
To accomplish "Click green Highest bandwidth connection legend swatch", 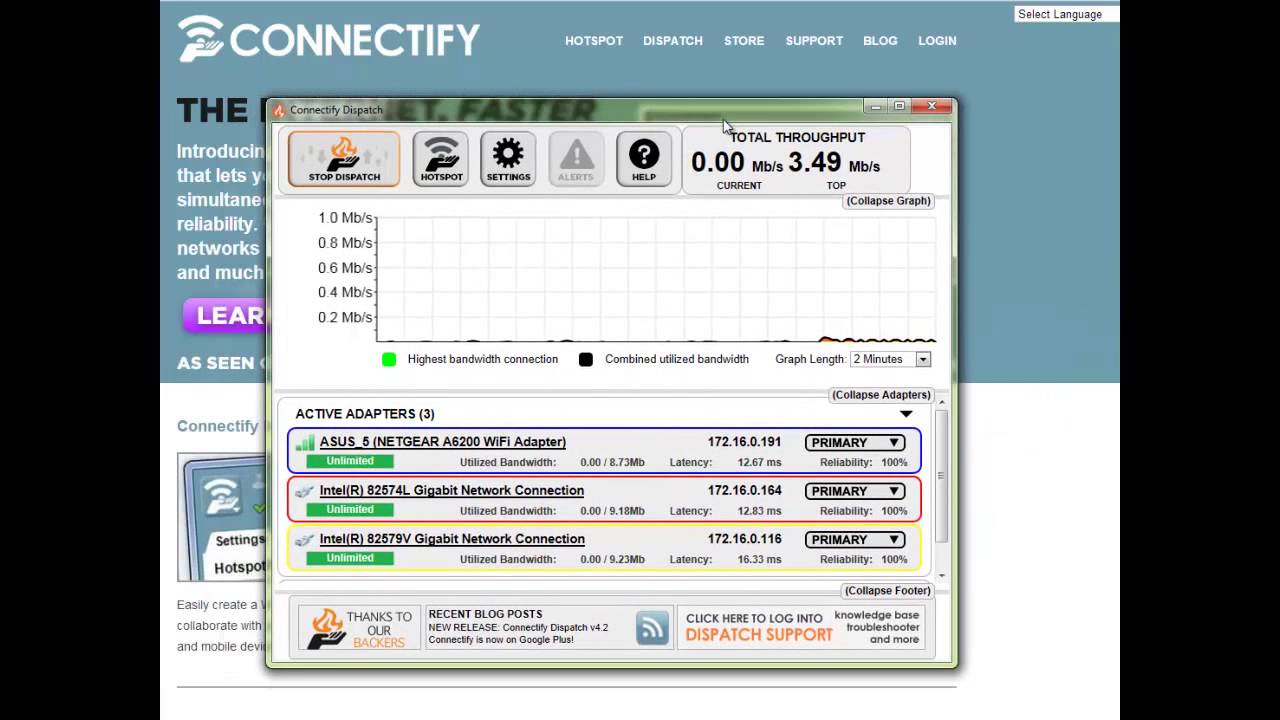I will [389, 359].
